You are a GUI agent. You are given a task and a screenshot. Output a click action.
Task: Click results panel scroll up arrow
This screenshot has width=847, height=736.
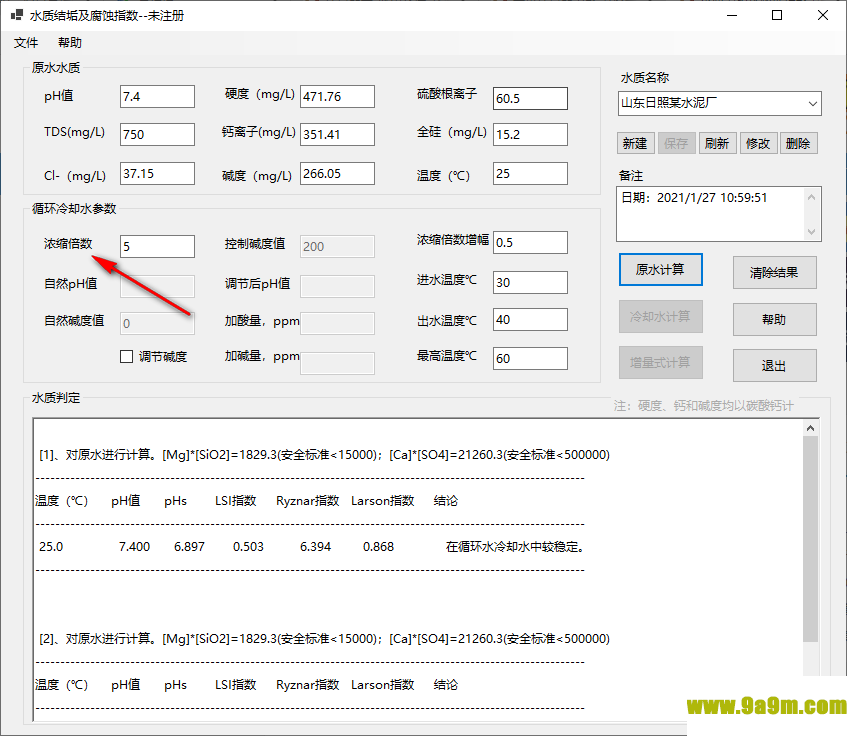pos(810,428)
